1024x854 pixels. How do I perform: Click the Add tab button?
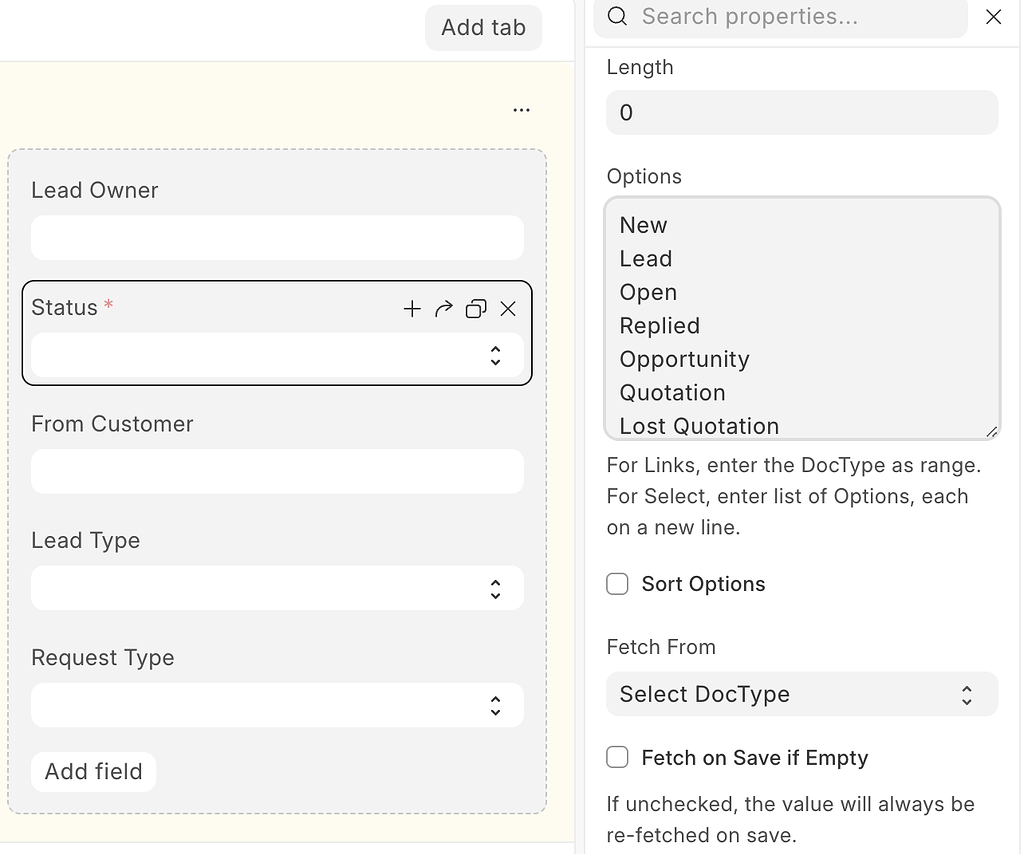483,27
